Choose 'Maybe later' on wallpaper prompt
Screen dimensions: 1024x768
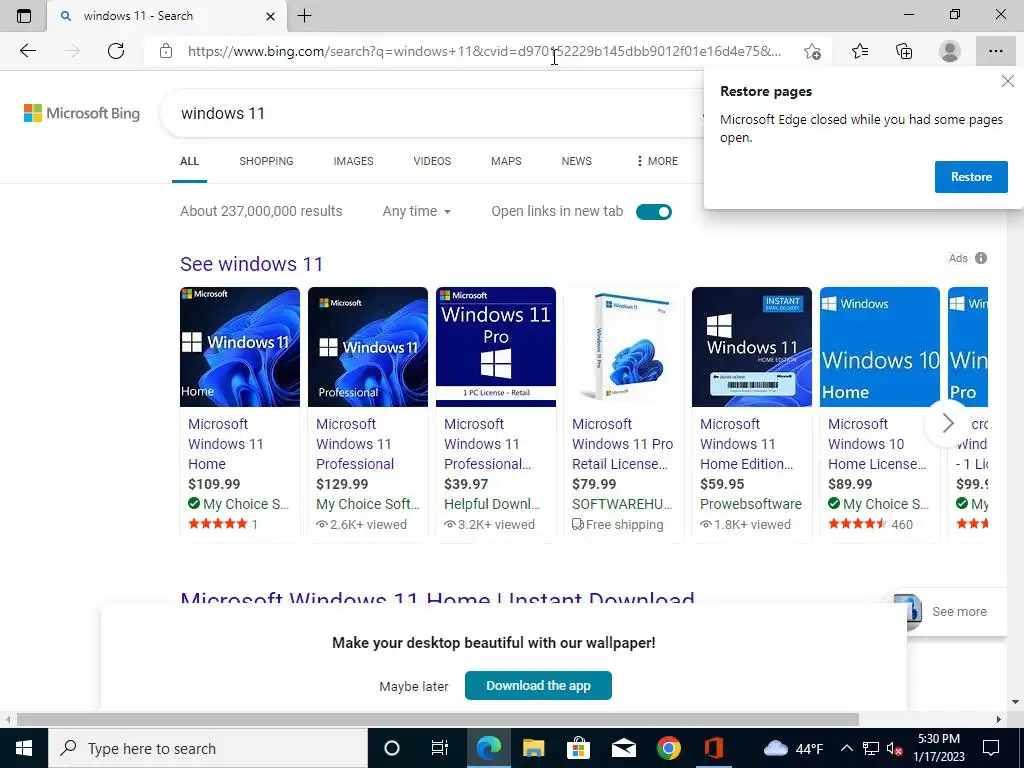(414, 686)
